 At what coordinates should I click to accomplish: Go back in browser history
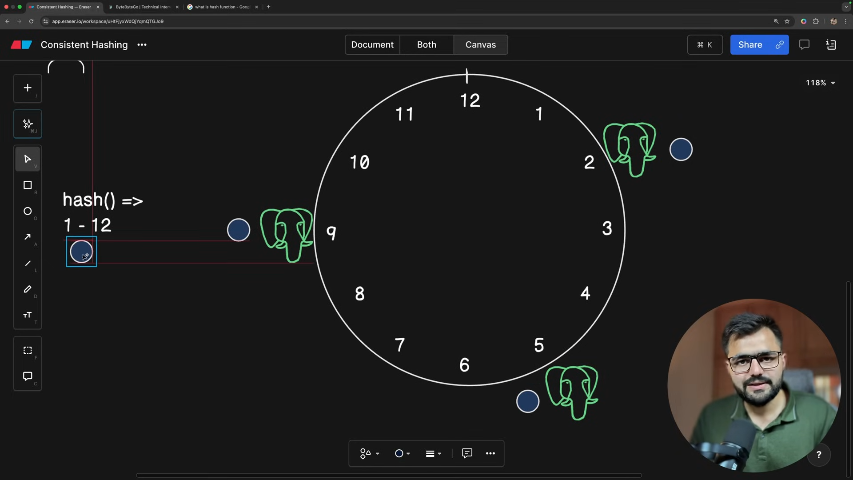coord(7,21)
